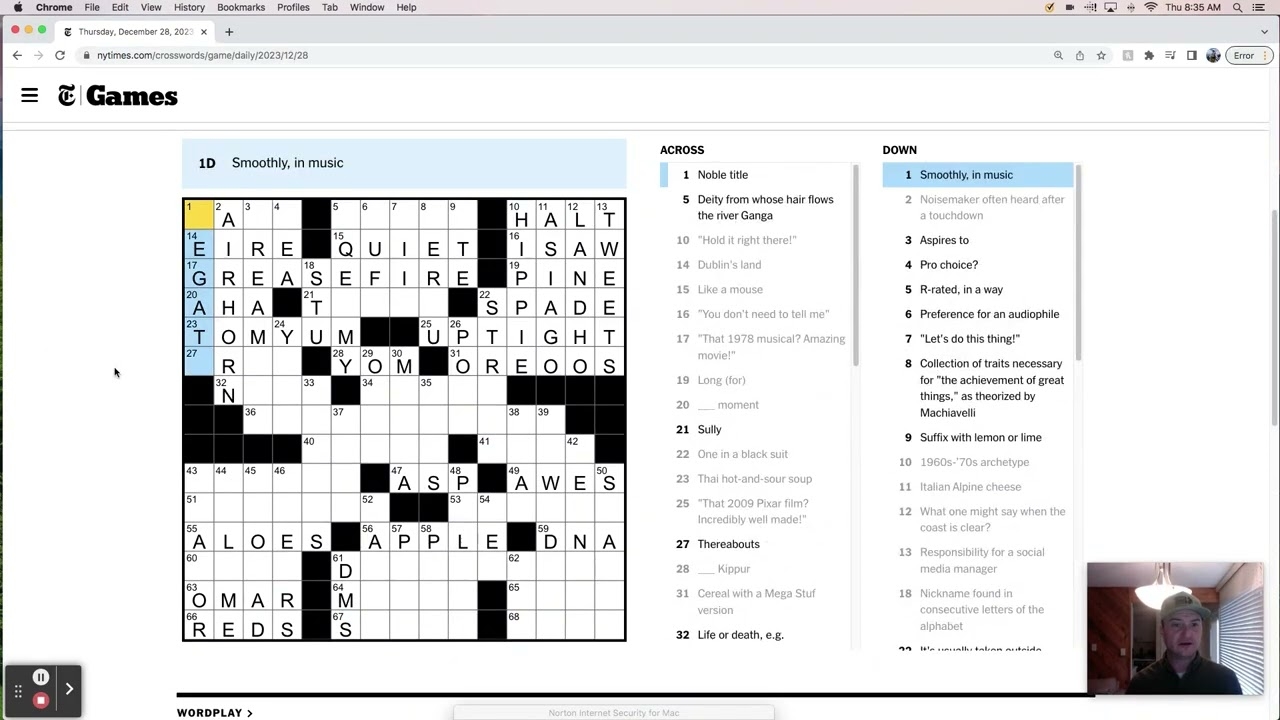Pause the screen recording in the widget

pyautogui.click(x=41, y=677)
